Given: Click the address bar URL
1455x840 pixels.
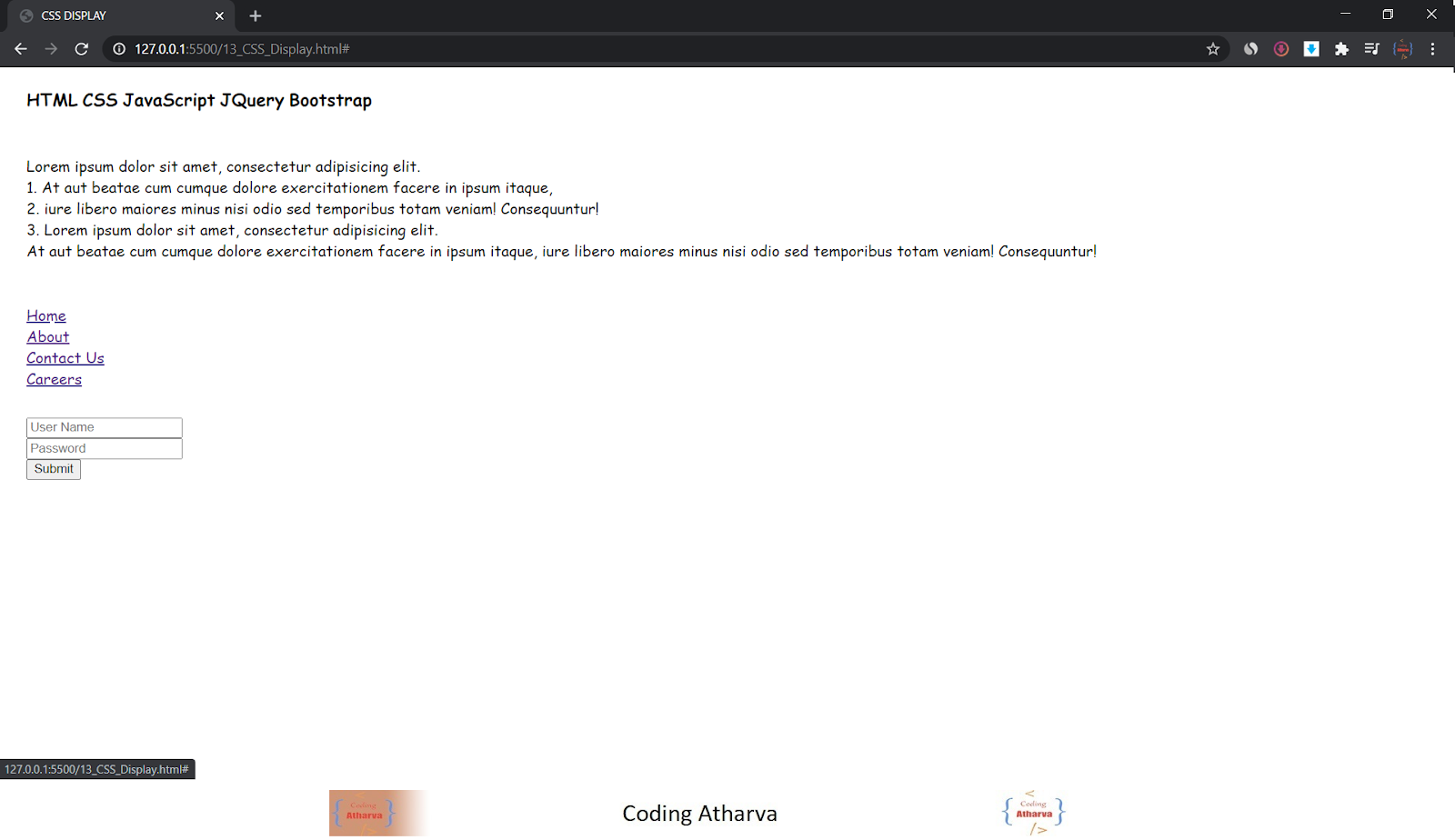Looking at the screenshot, I should pos(241,48).
